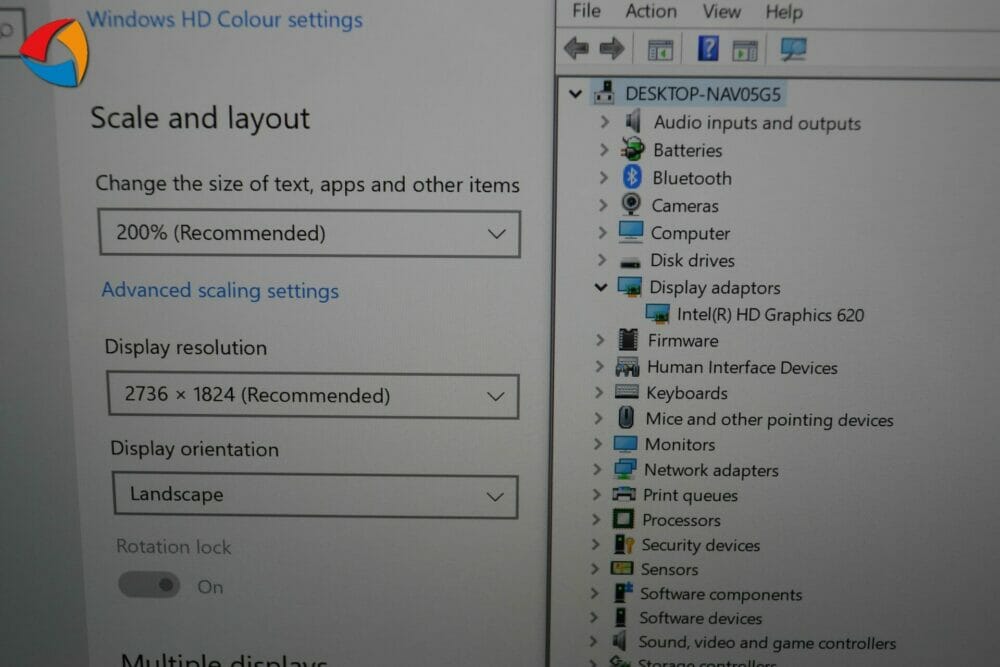The width and height of the screenshot is (1000, 667).
Task: Expand the Disk drives node arrow
Action: [x=601, y=260]
